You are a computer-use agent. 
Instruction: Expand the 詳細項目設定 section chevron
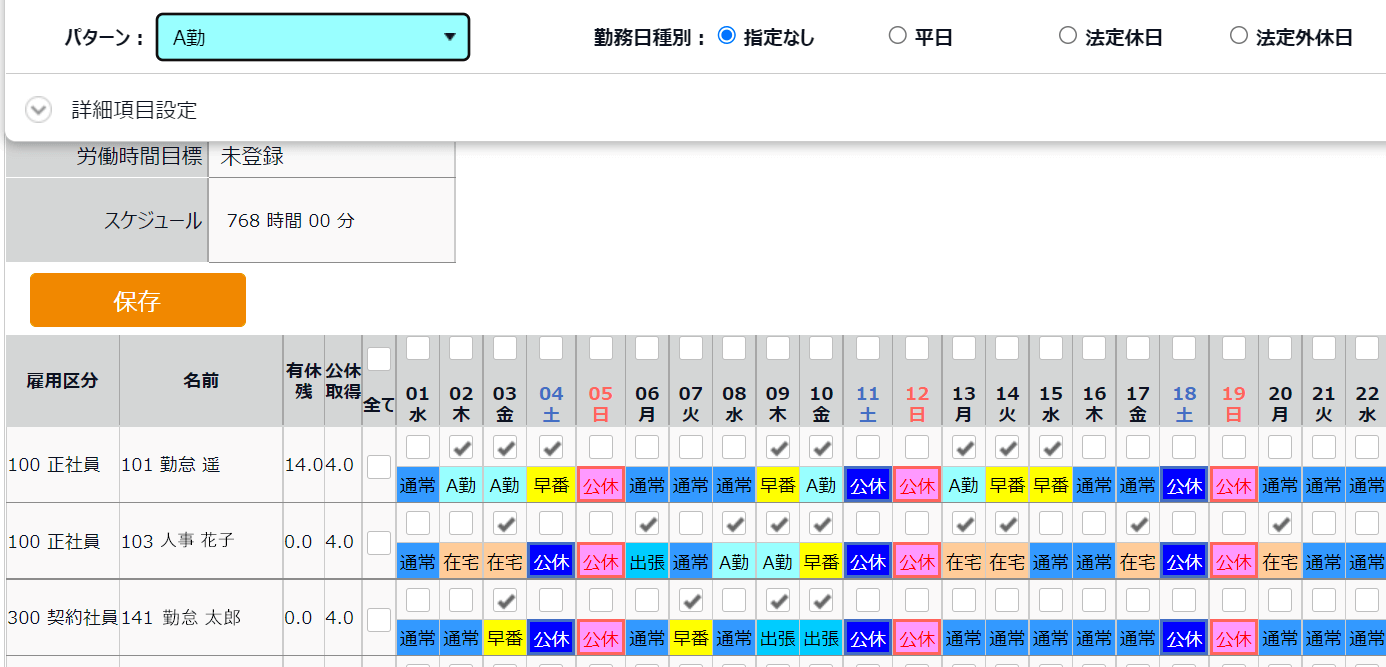38,110
